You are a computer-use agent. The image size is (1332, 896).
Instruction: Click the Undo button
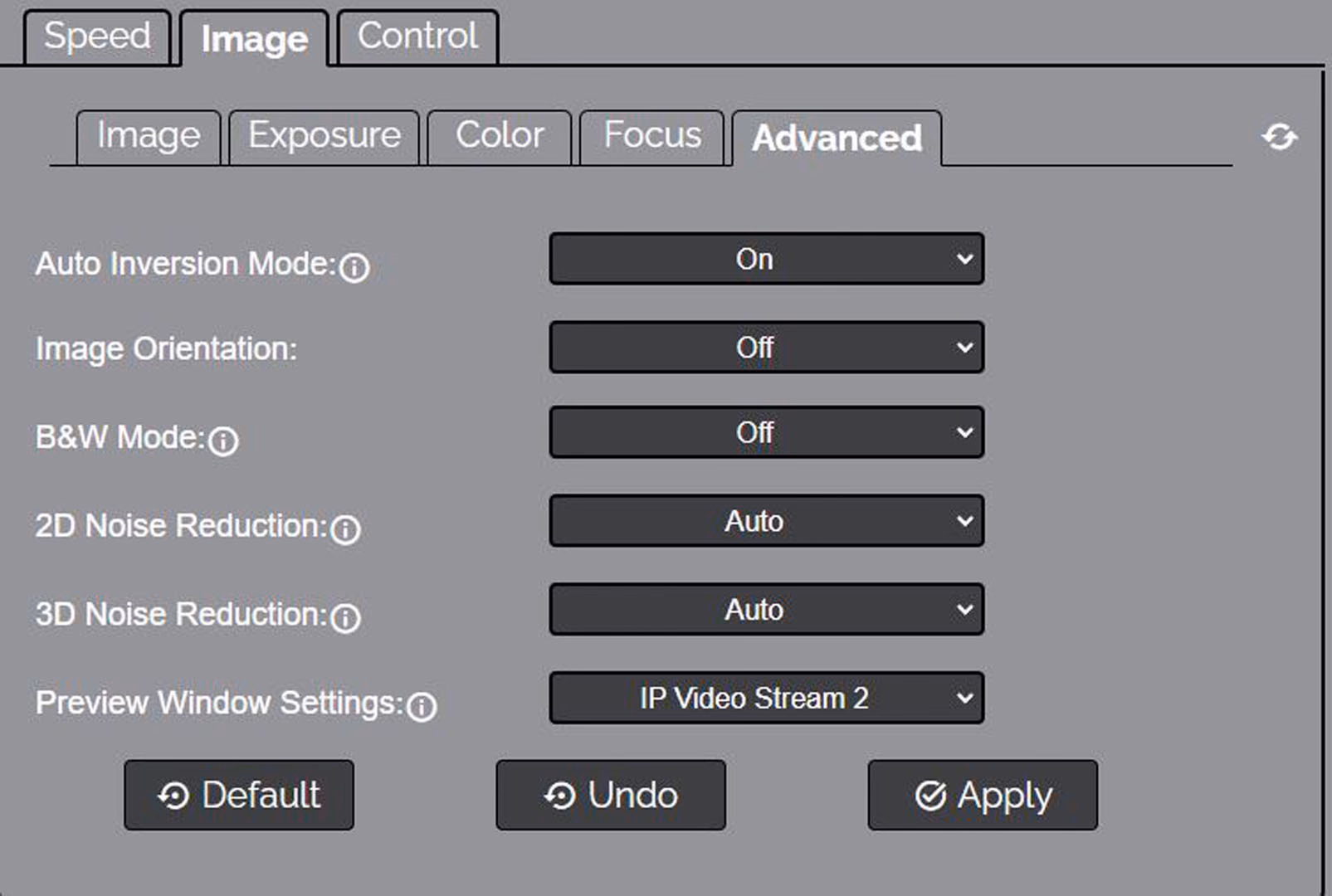(x=611, y=795)
